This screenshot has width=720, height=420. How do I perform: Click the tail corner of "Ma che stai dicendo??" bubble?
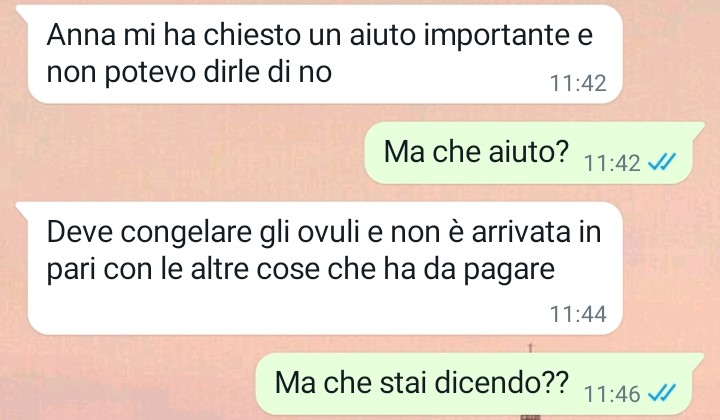click(x=698, y=358)
